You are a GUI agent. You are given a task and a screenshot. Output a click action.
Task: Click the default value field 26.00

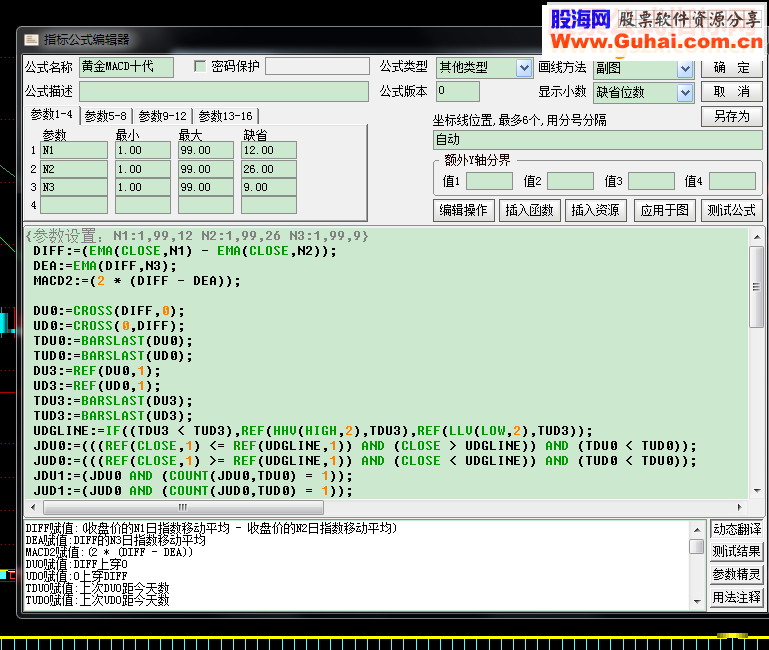click(269, 169)
